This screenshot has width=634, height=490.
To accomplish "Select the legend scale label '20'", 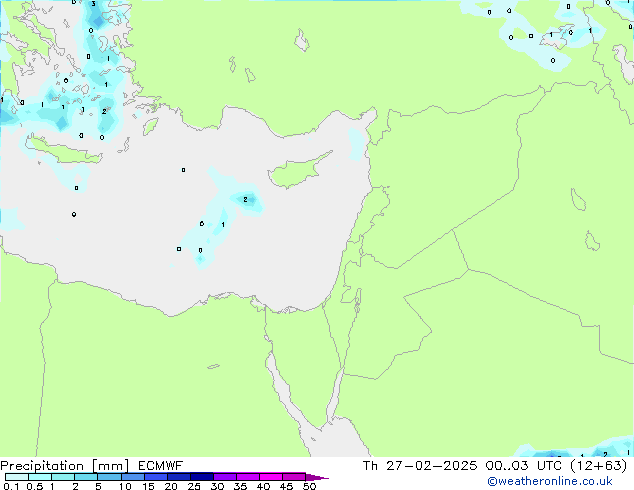I will (x=171, y=486).
